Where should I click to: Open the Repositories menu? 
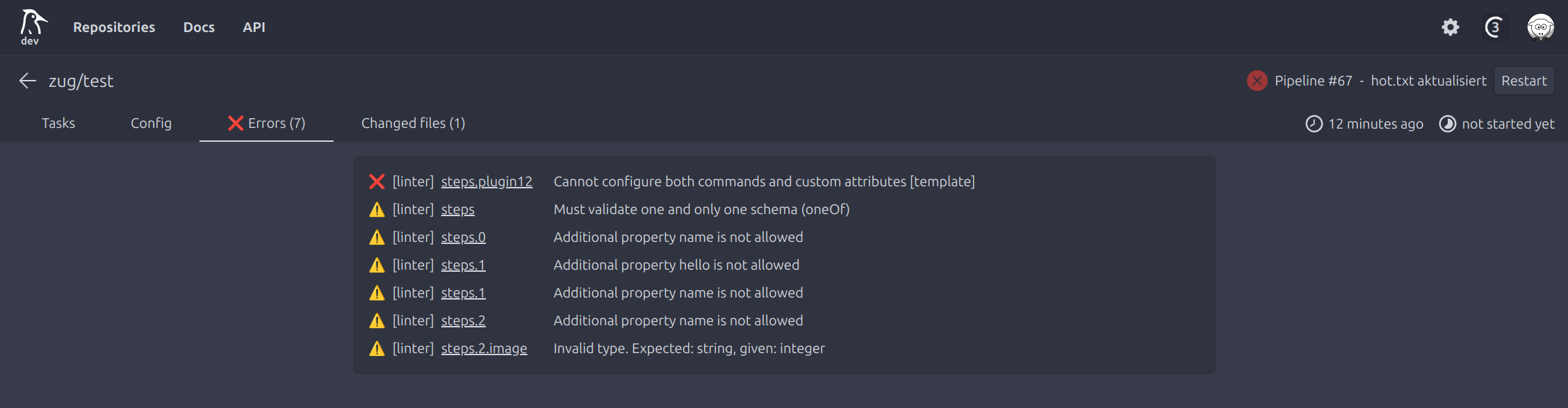click(113, 27)
